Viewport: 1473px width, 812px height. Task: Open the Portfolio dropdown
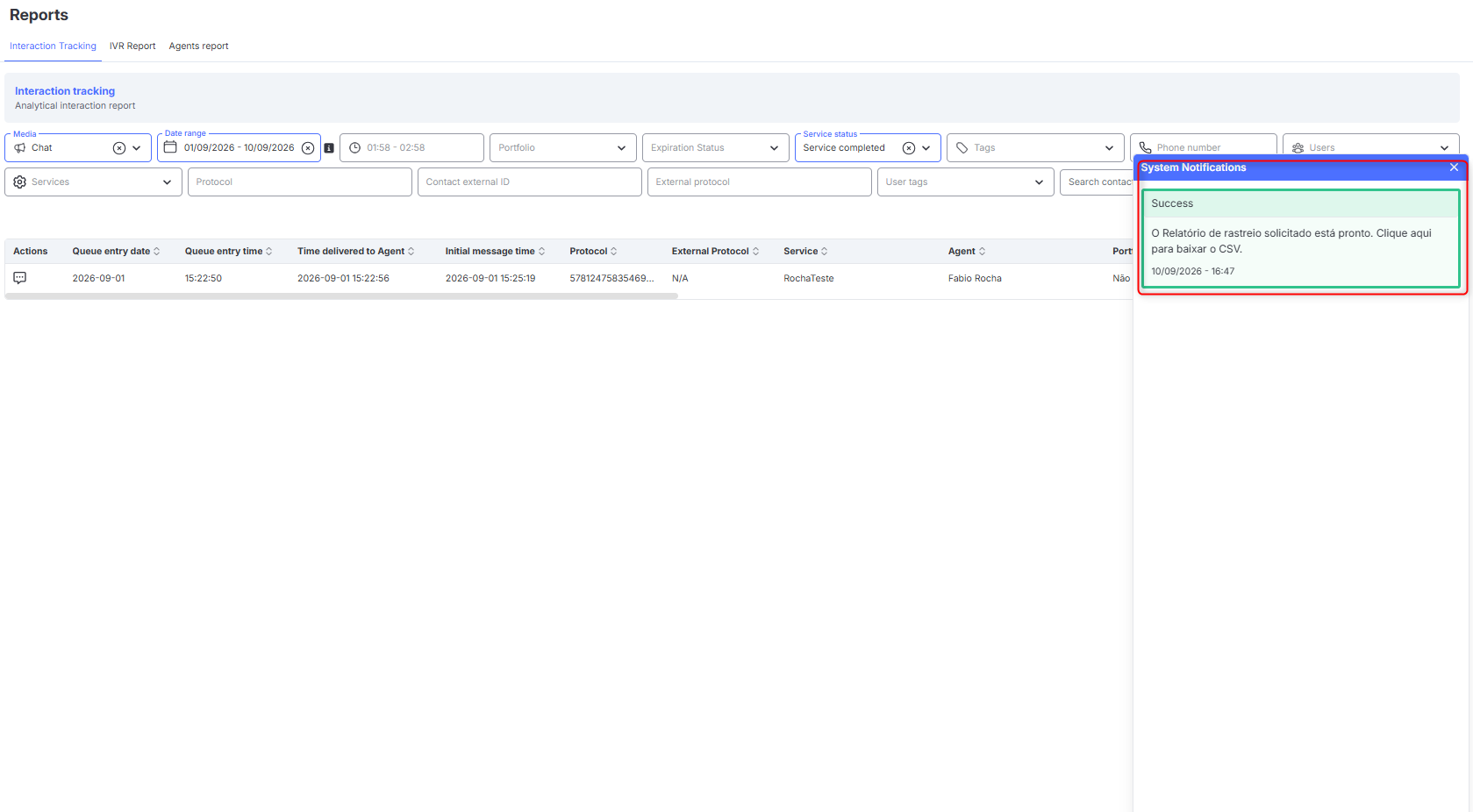tap(562, 148)
